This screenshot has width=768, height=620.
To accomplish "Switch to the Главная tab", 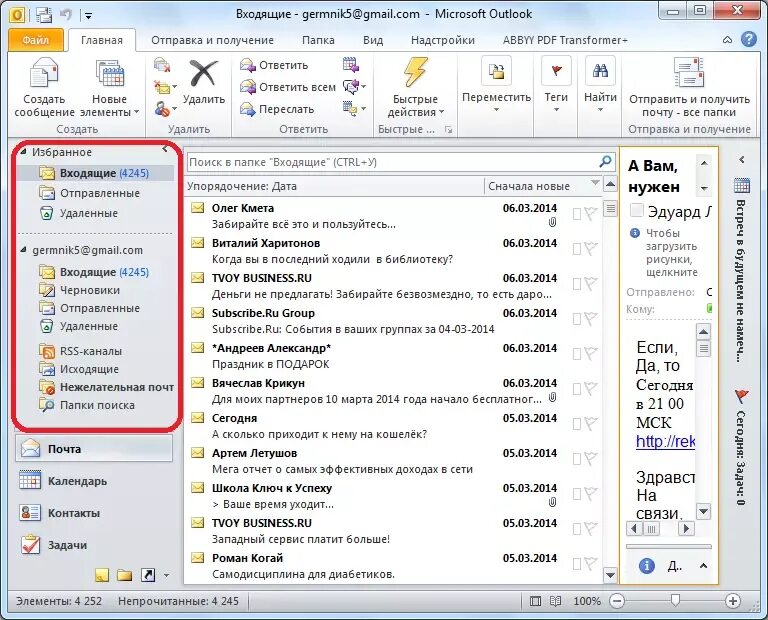I will click(102, 40).
